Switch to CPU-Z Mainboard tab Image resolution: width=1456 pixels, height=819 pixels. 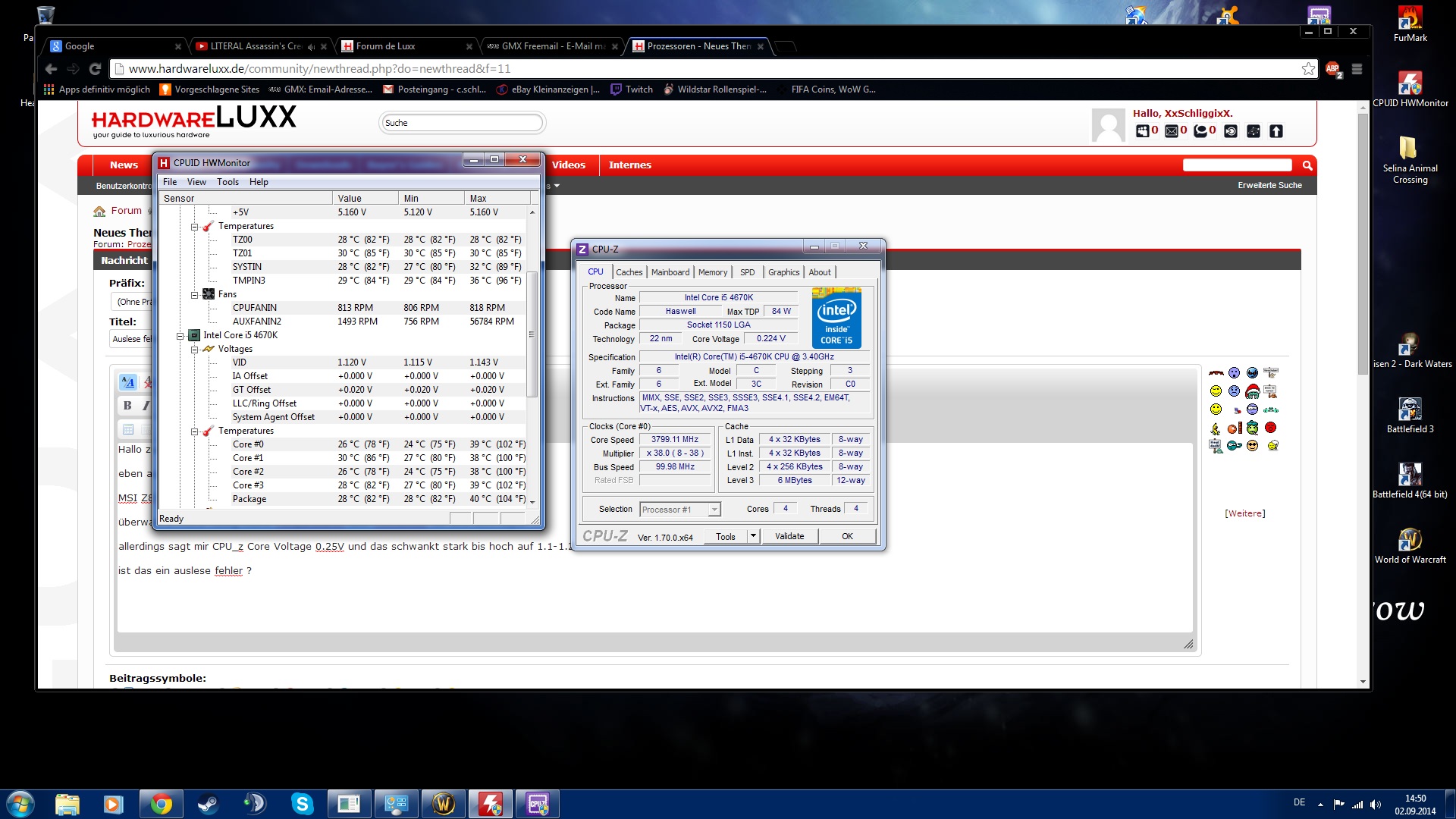670,272
